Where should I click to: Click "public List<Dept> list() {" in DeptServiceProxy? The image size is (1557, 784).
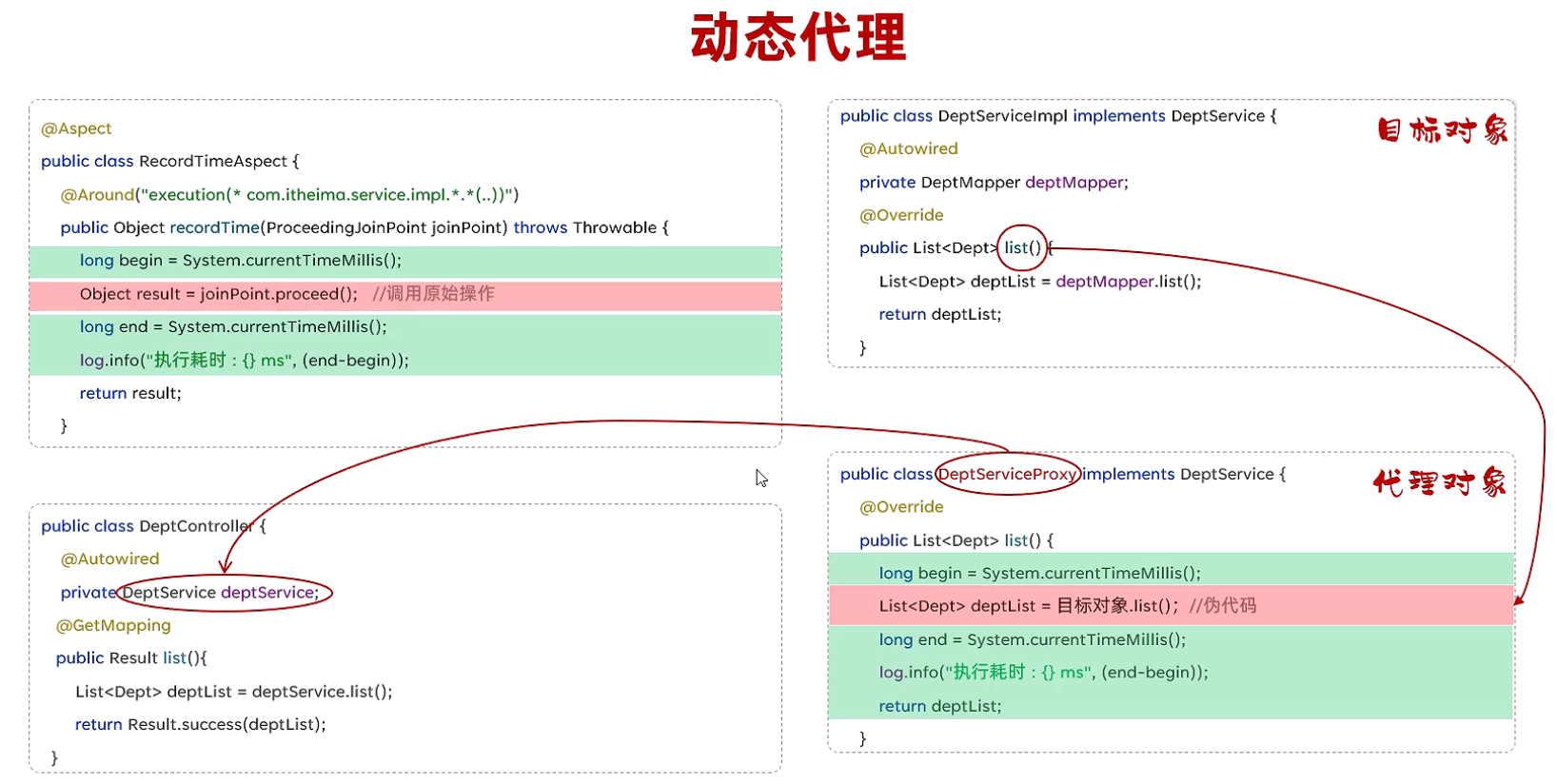(956, 540)
